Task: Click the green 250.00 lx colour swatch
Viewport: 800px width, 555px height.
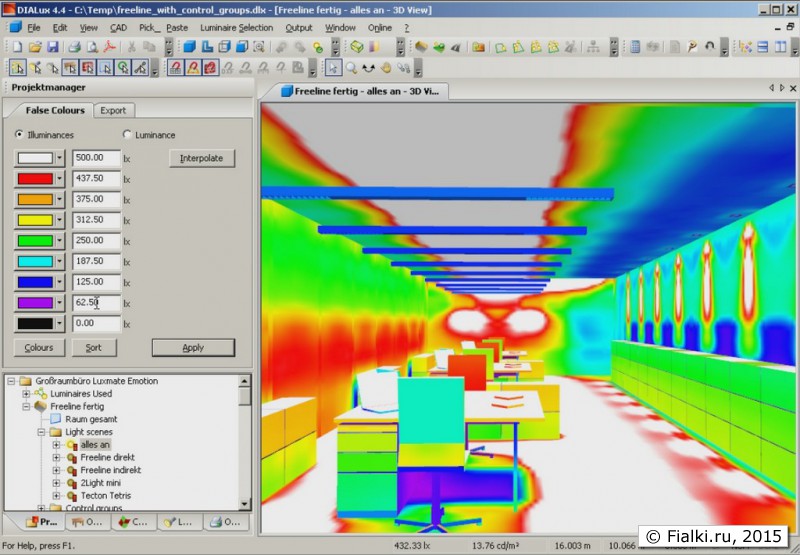Action: pos(34,241)
